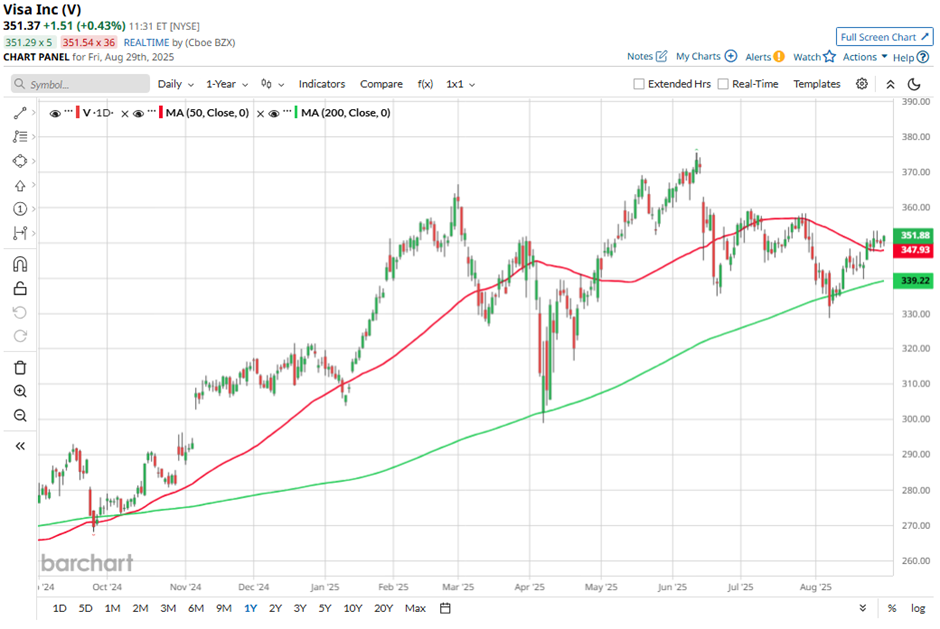Open the Help question mark icon
Screen dimensions: 940x629
(923, 57)
